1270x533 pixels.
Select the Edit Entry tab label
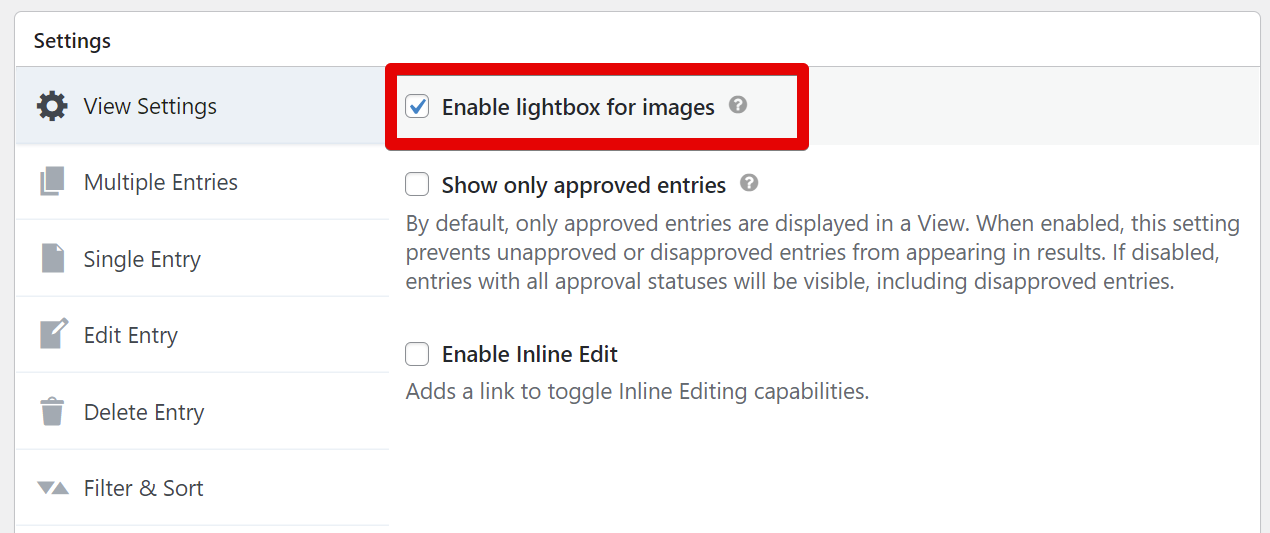[x=131, y=335]
